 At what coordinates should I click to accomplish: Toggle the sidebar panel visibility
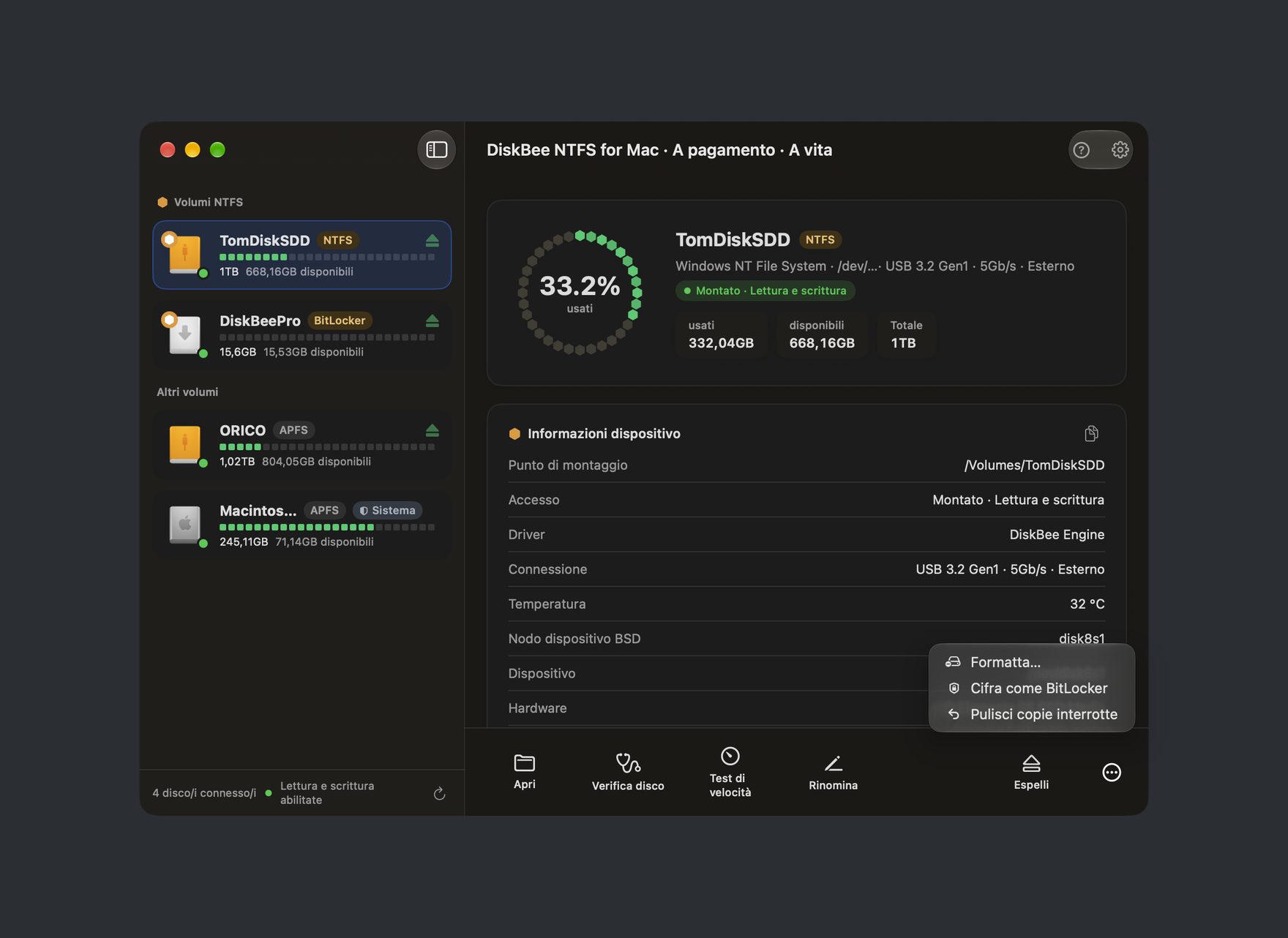tap(436, 150)
